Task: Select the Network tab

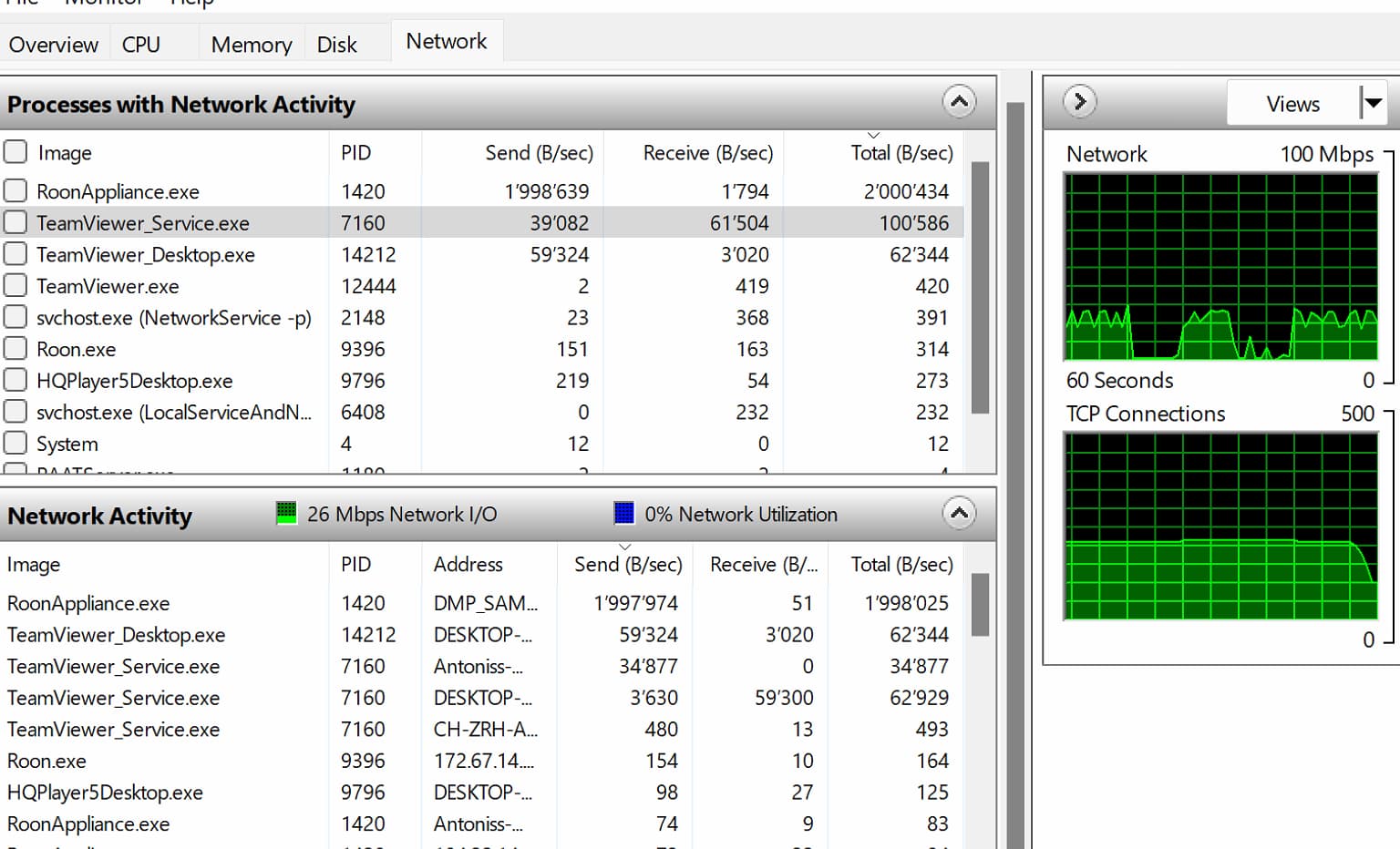Action: (447, 41)
